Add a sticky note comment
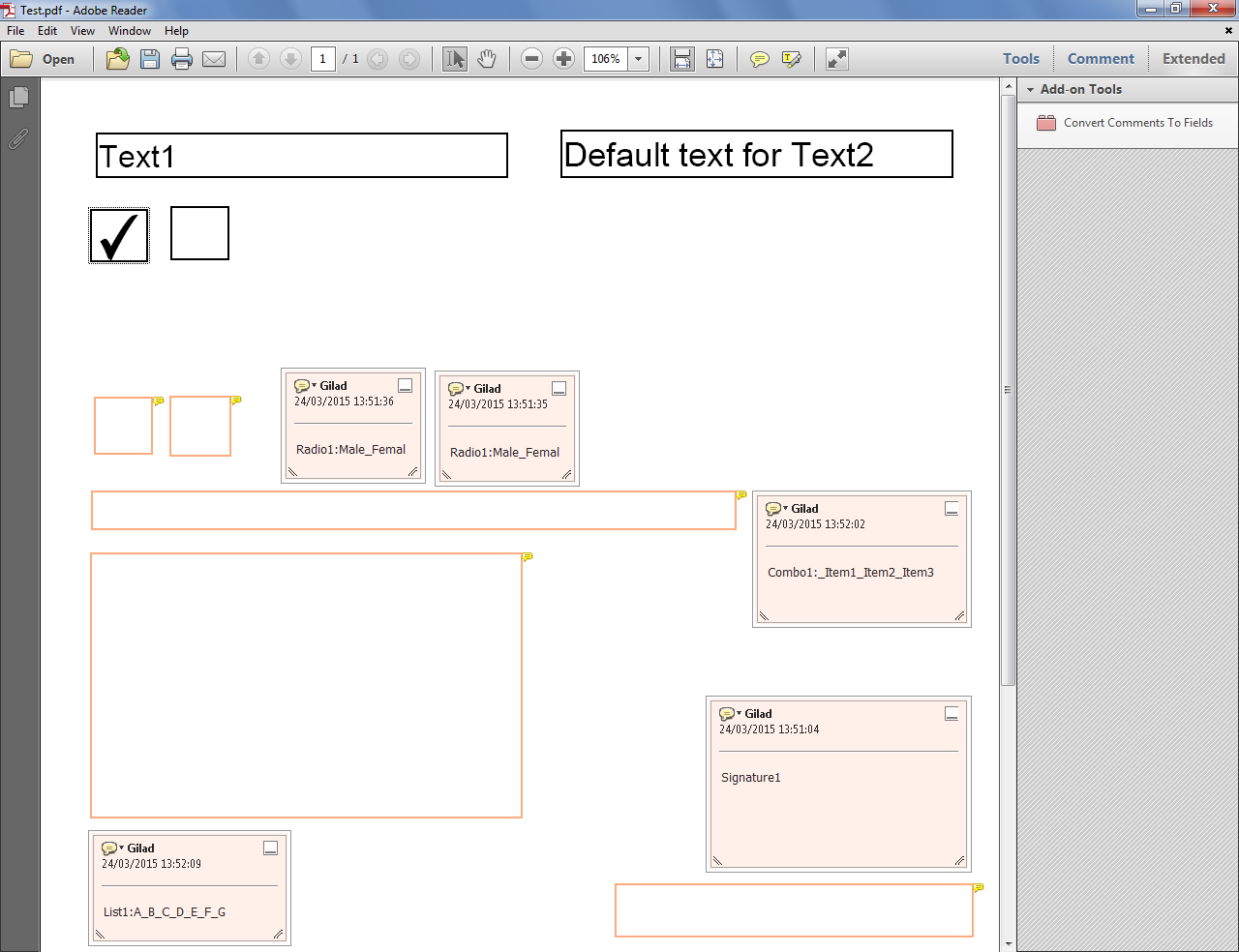This screenshot has height=952, width=1239. coord(760,59)
